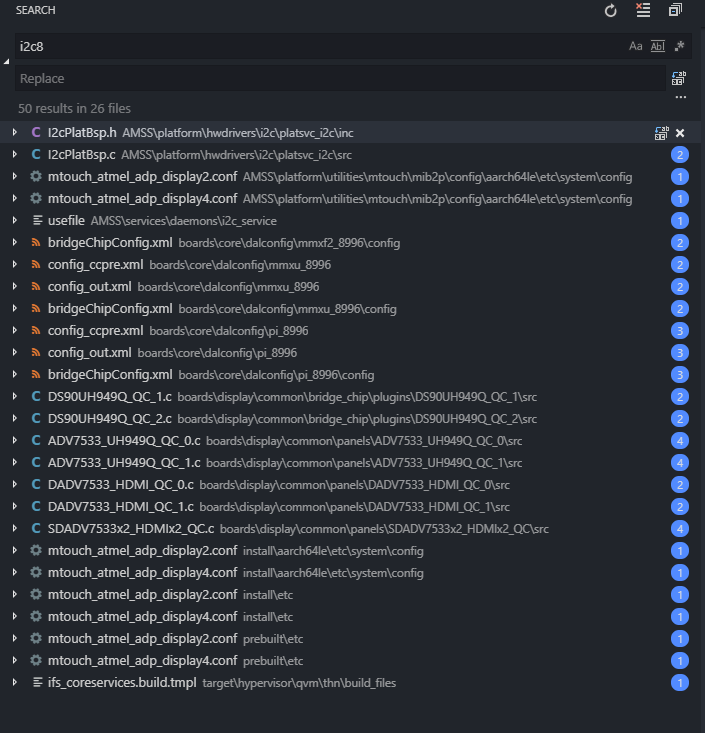
Task: Toggle Match Case option
Action: pos(636,46)
